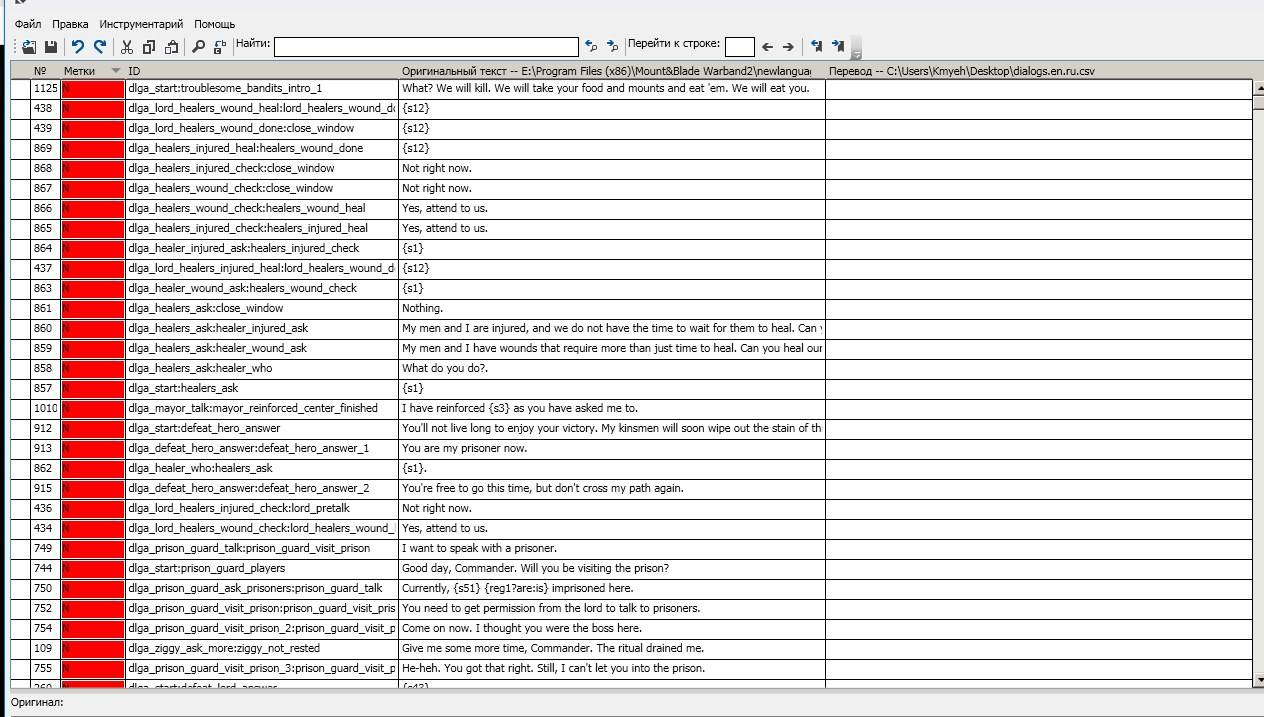The width and height of the screenshot is (1264, 717).
Task: Click translation cell for dlga_start:prison_guard_players row
Action: tap(1038, 568)
